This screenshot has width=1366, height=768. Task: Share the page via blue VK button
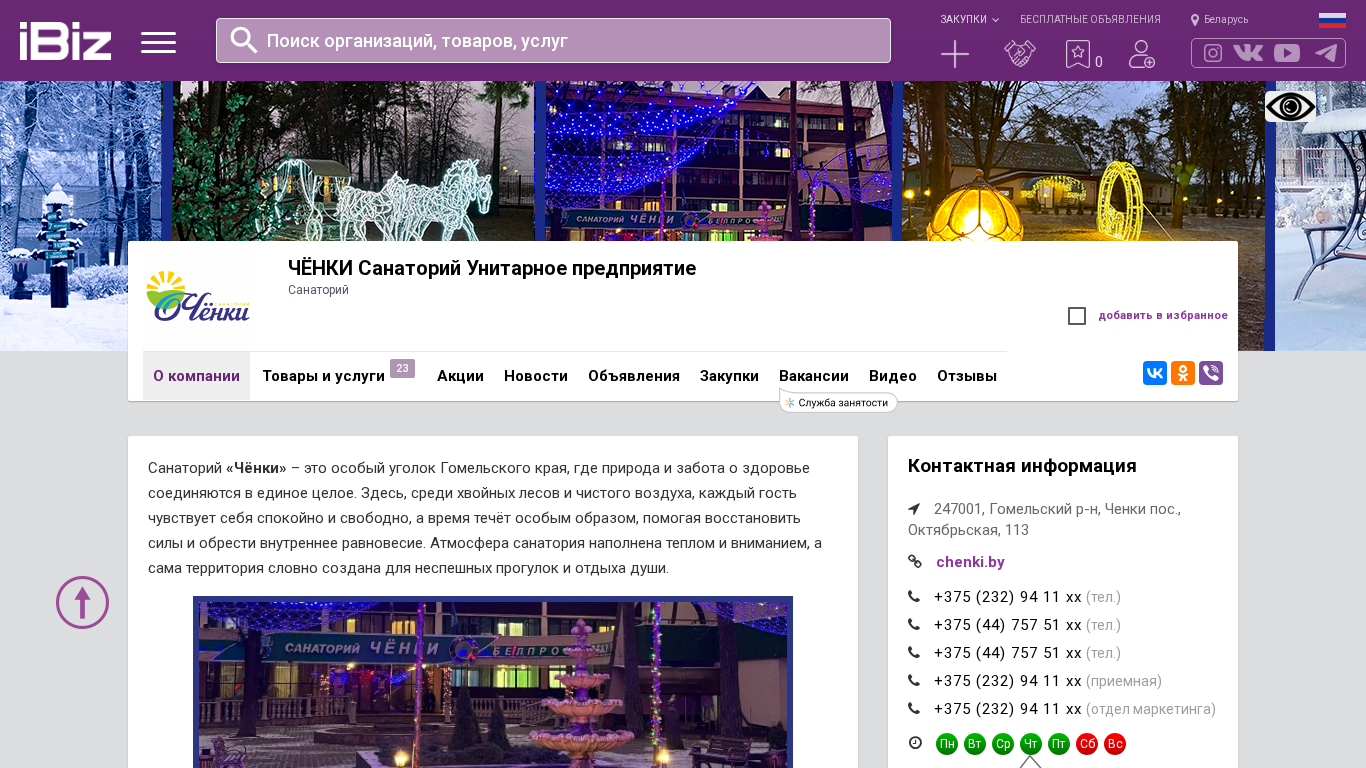(1155, 373)
